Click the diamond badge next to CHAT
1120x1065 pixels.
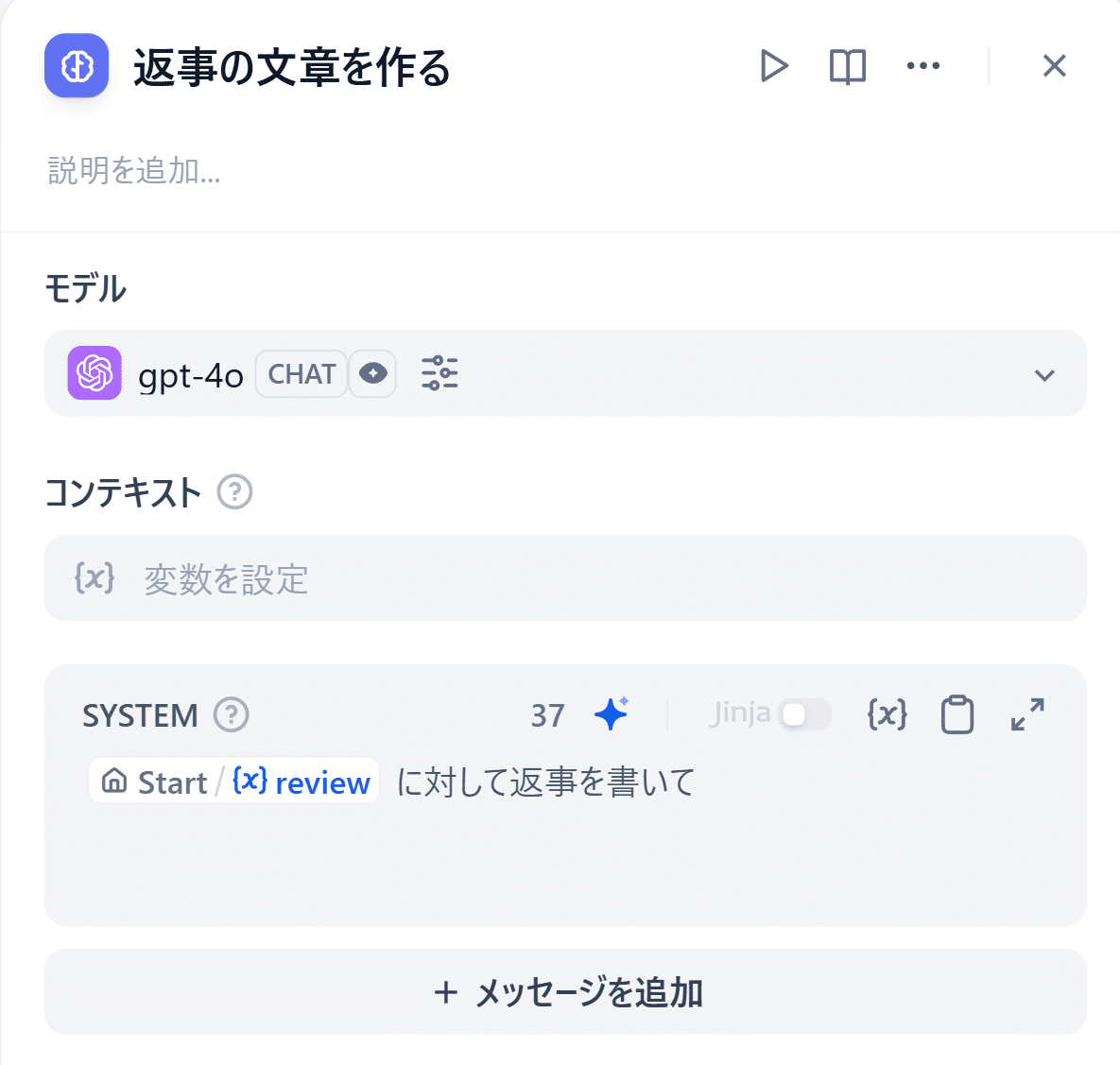[x=372, y=373]
